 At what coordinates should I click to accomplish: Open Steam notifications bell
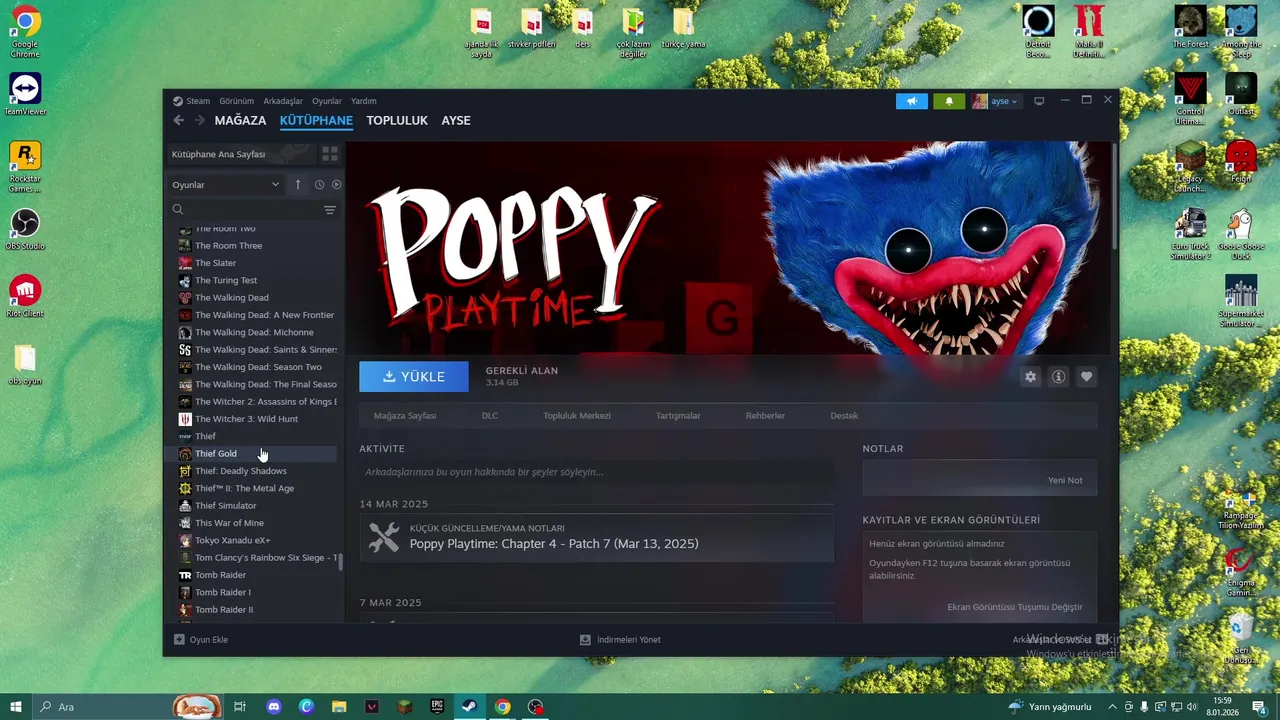[x=949, y=101]
